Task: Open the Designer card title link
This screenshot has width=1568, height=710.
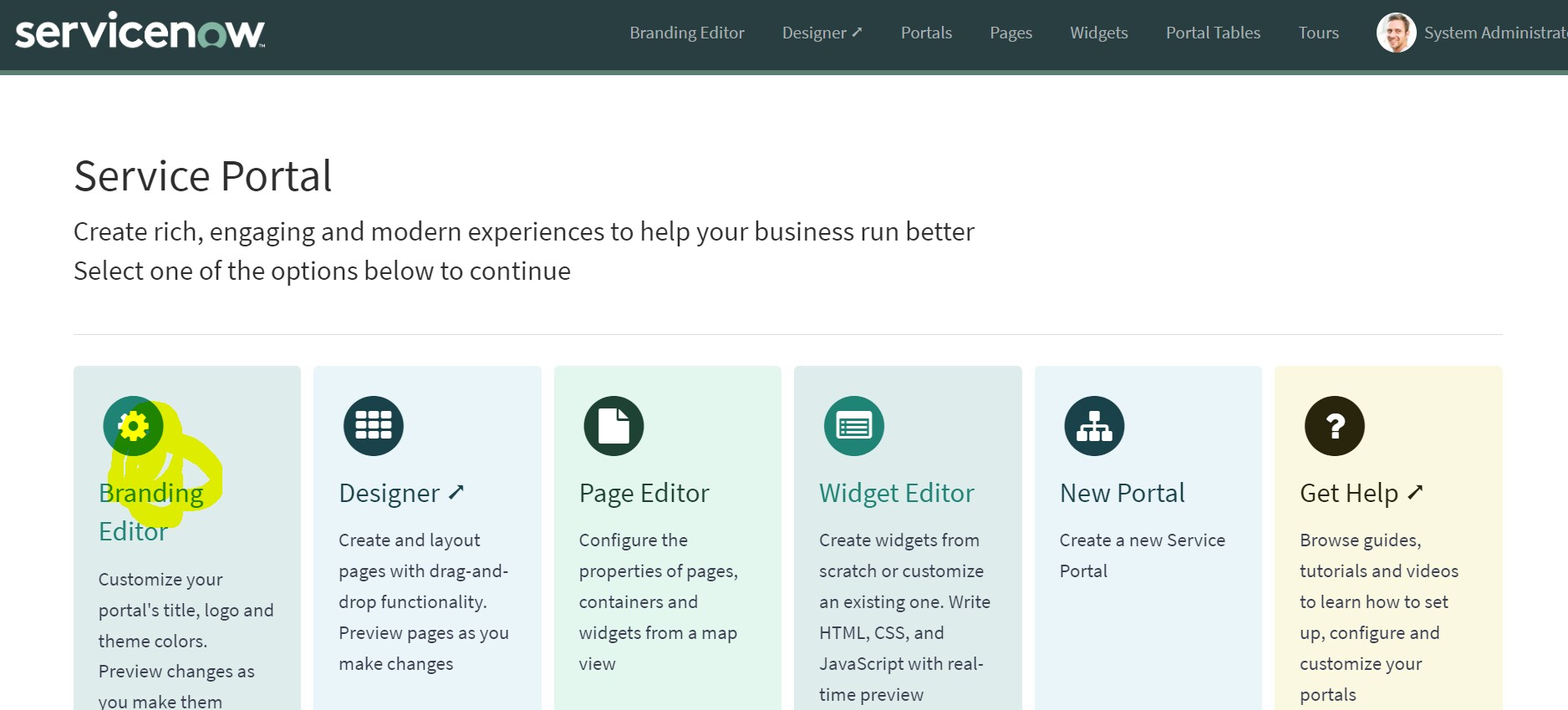Action: pos(401,493)
